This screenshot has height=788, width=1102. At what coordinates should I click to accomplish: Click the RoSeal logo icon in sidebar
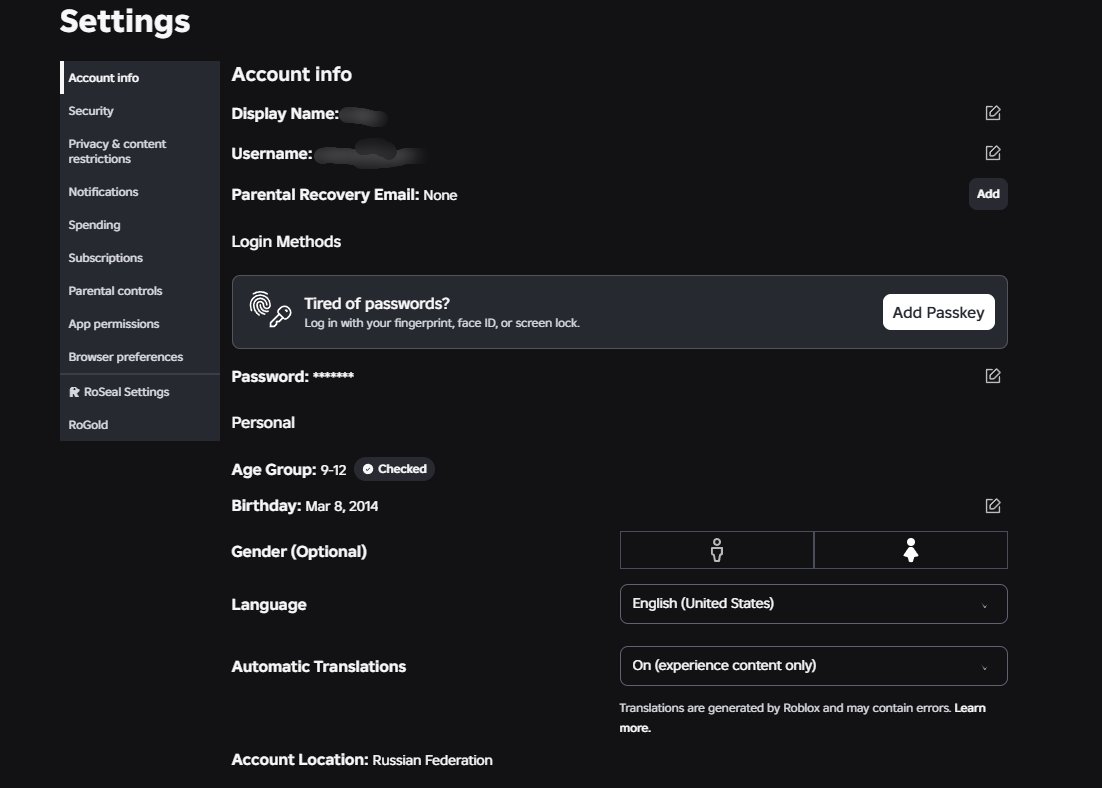(x=74, y=392)
